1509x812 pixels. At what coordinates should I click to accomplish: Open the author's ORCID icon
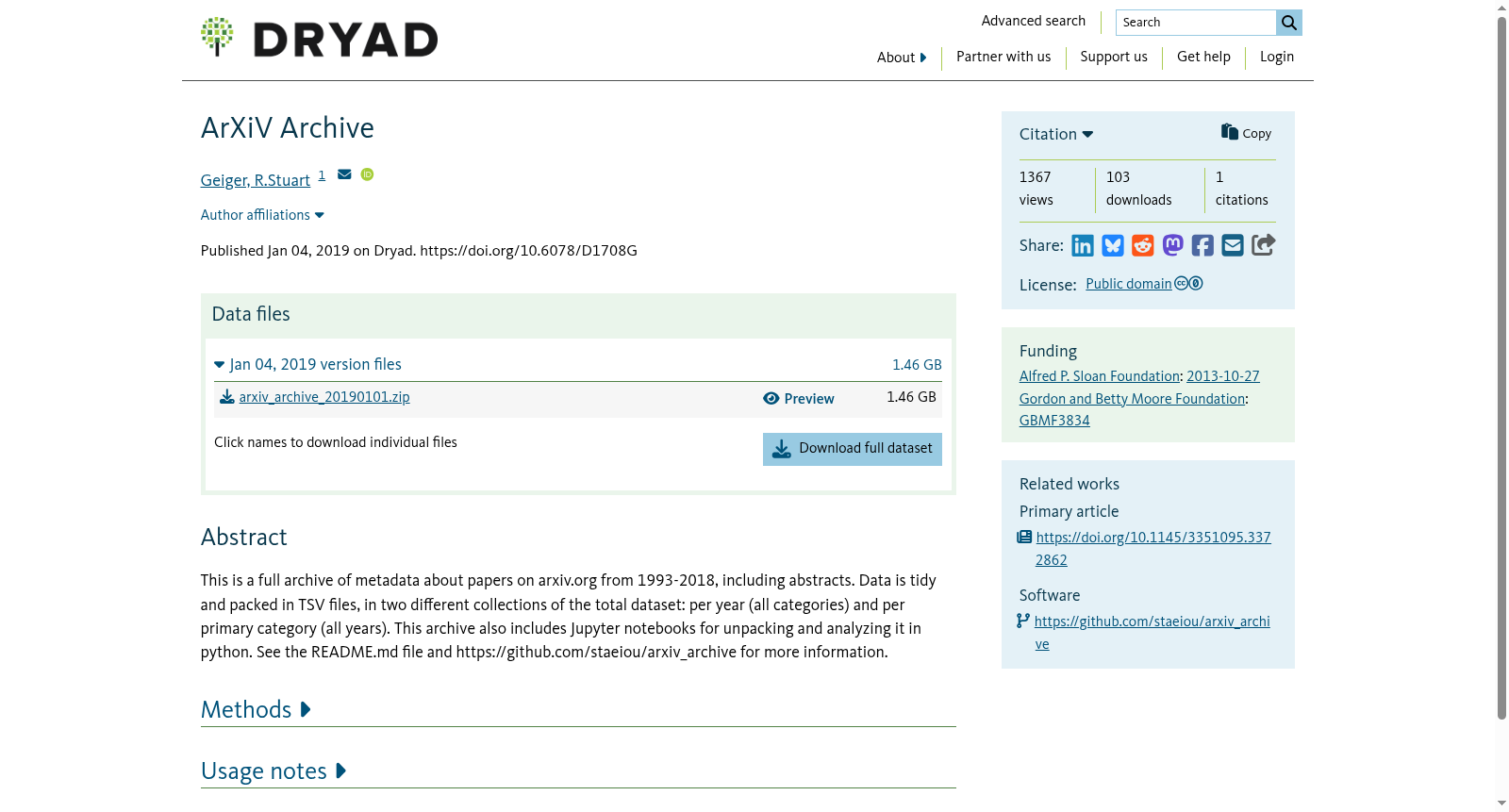click(367, 174)
